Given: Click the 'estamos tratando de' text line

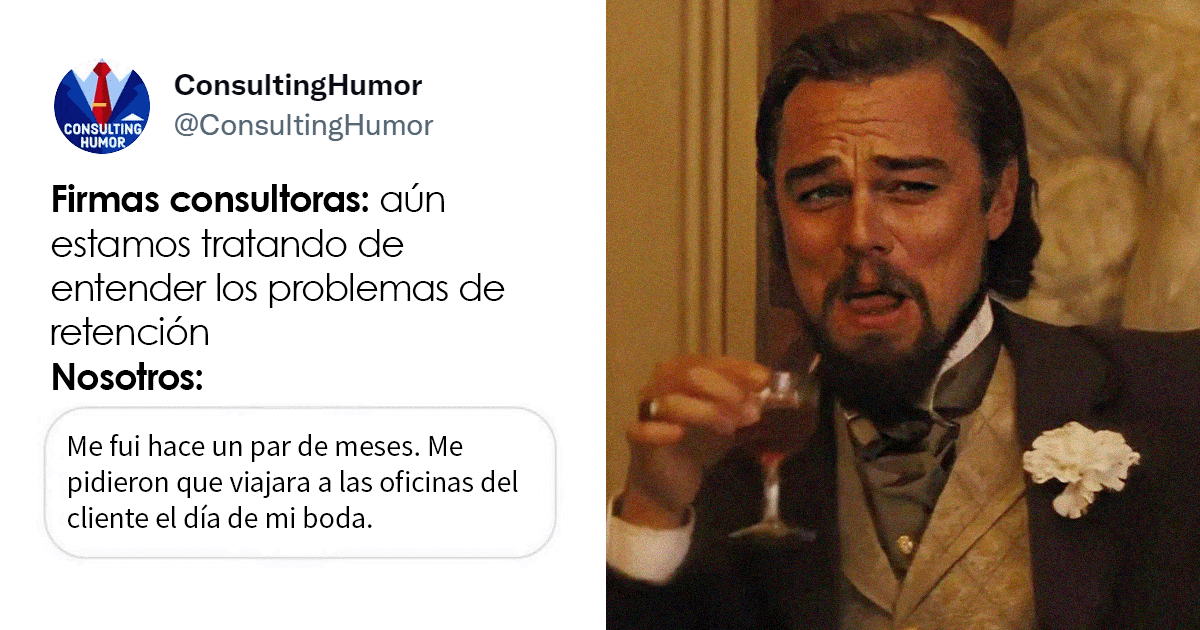Looking at the screenshot, I should point(226,246).
